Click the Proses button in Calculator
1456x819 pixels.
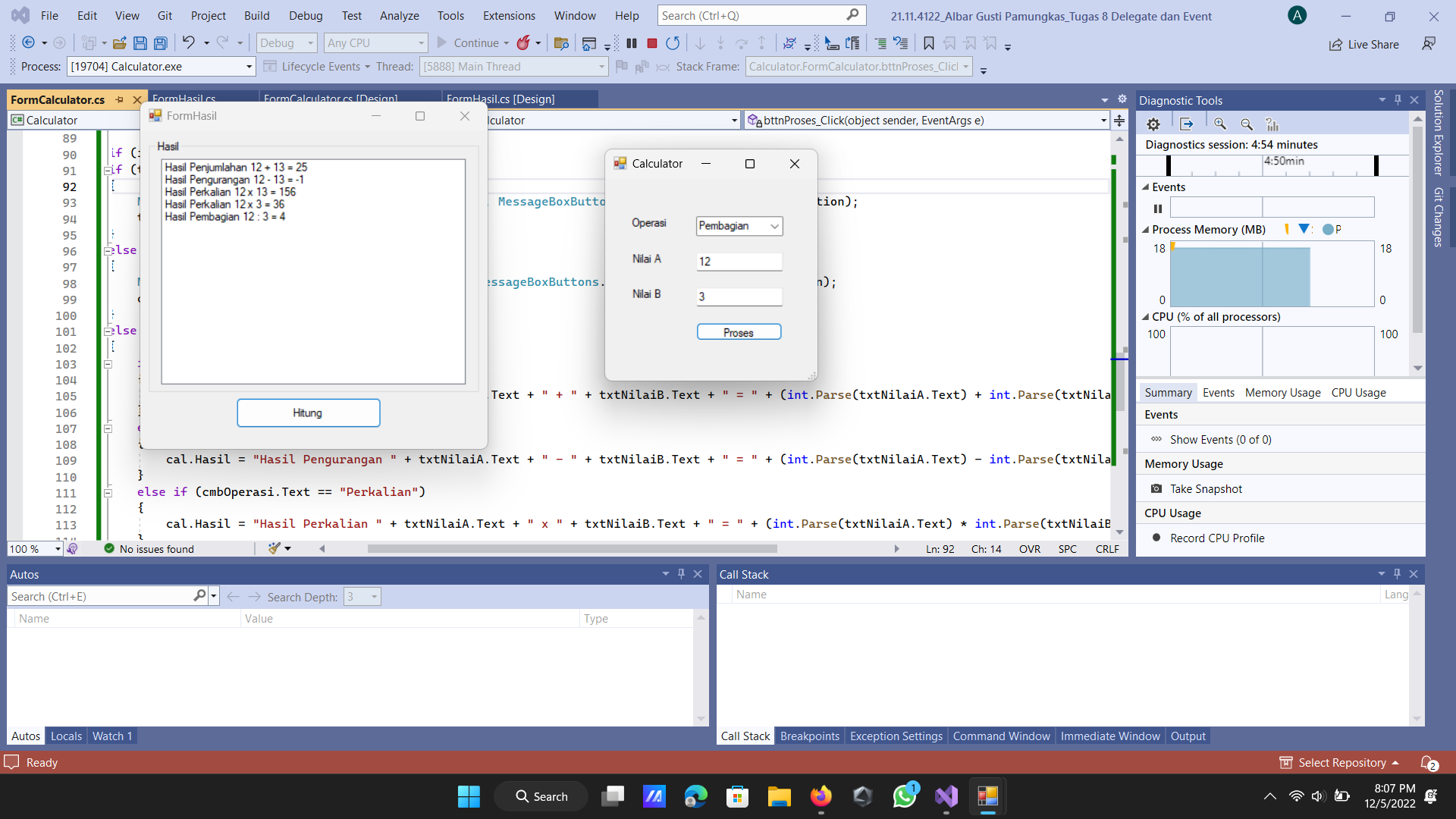tap(739, 331)
